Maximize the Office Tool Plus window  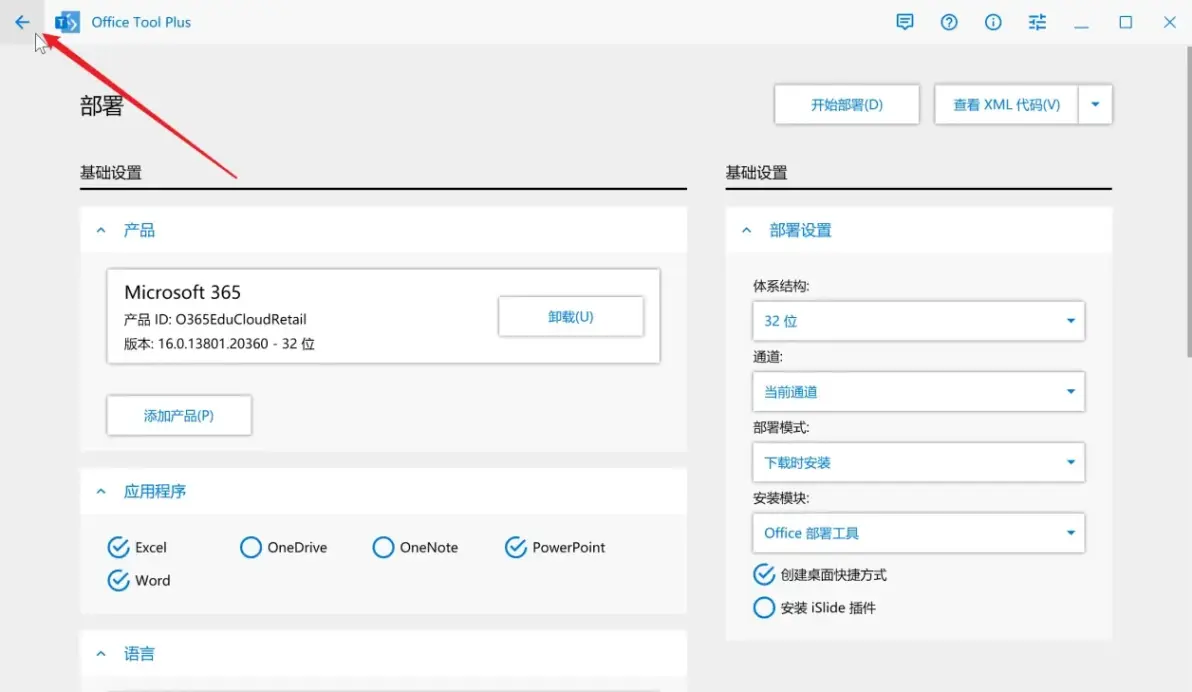pos(1125,22)
